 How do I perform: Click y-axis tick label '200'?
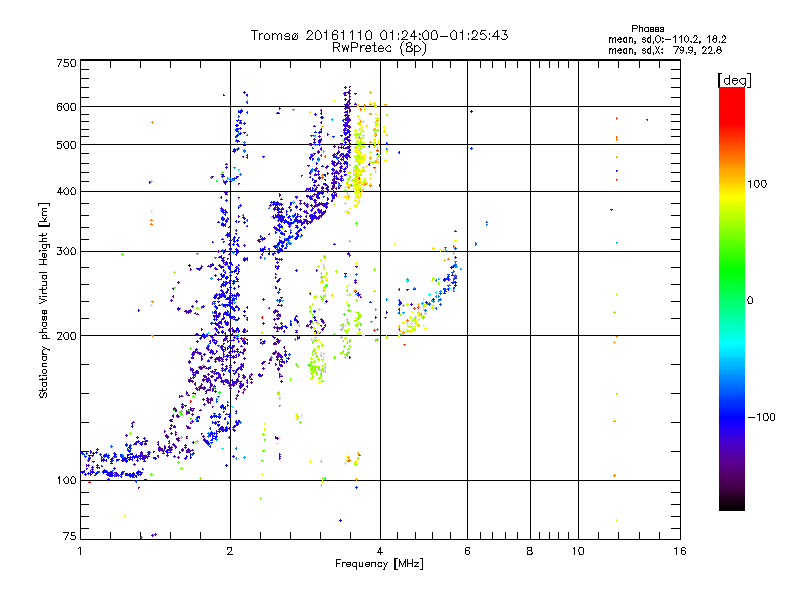(x=66, y=336)
